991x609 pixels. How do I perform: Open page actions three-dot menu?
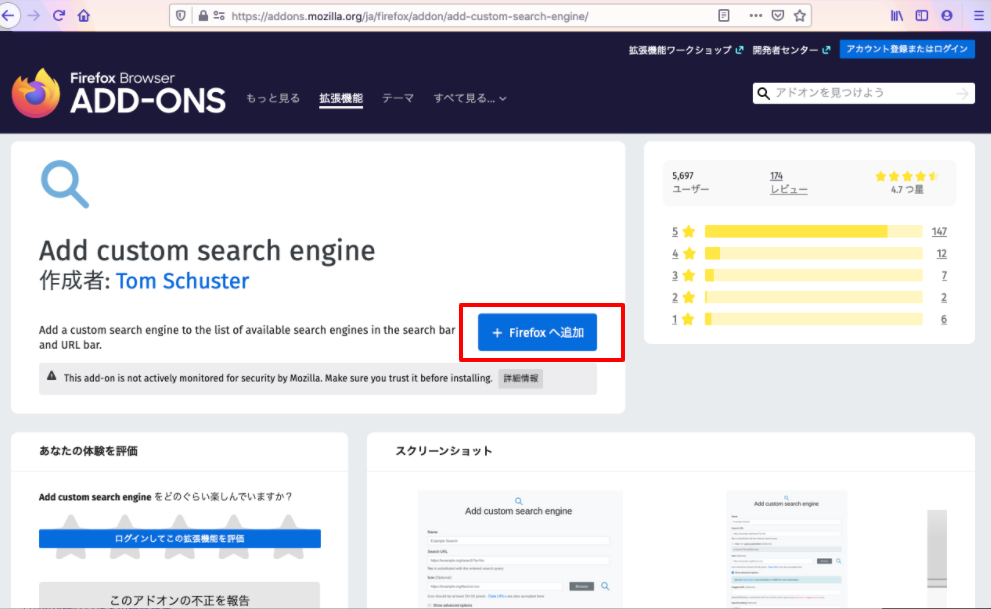[x=755, y=16]
